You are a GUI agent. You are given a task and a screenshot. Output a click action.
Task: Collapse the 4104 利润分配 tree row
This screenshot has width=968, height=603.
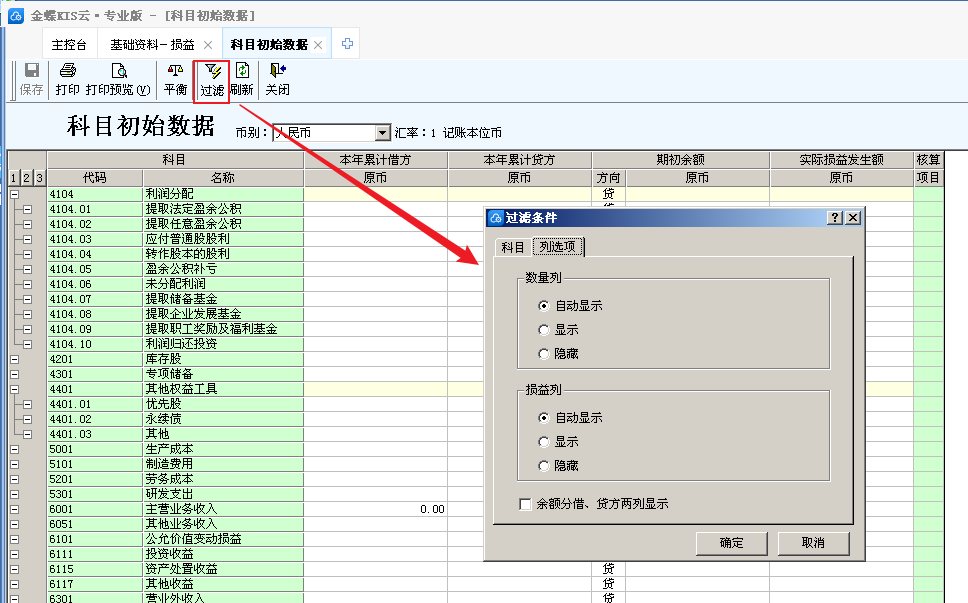(x=14, y=194)
